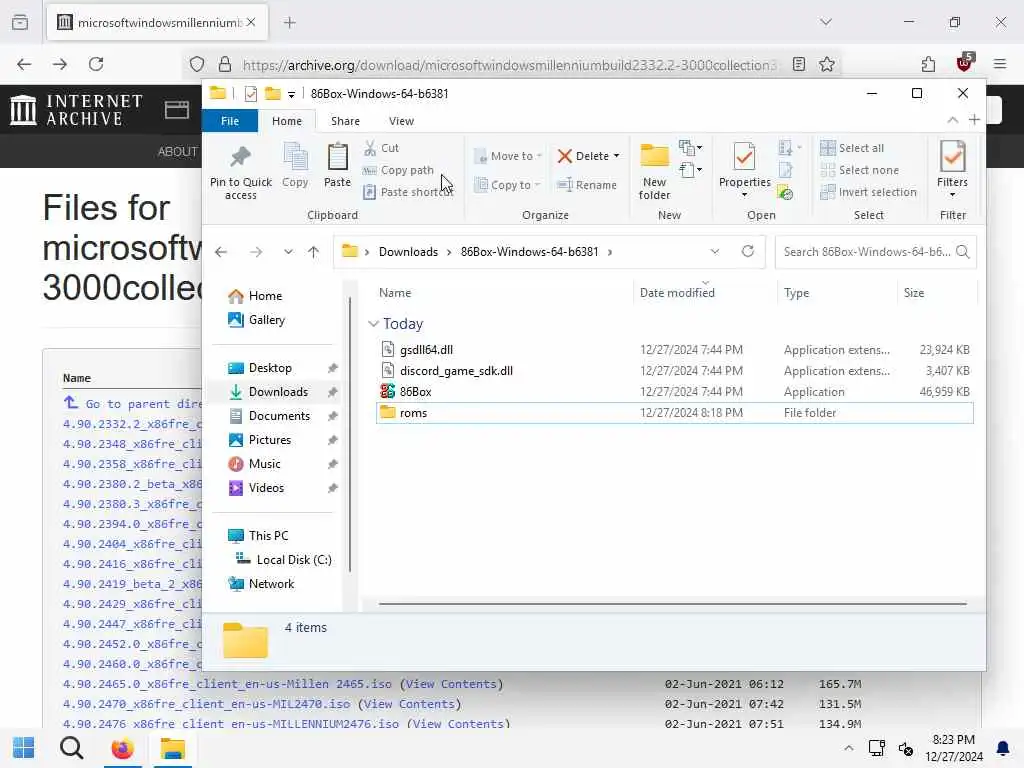Open the Filters ribbon button

click(952, 168)
